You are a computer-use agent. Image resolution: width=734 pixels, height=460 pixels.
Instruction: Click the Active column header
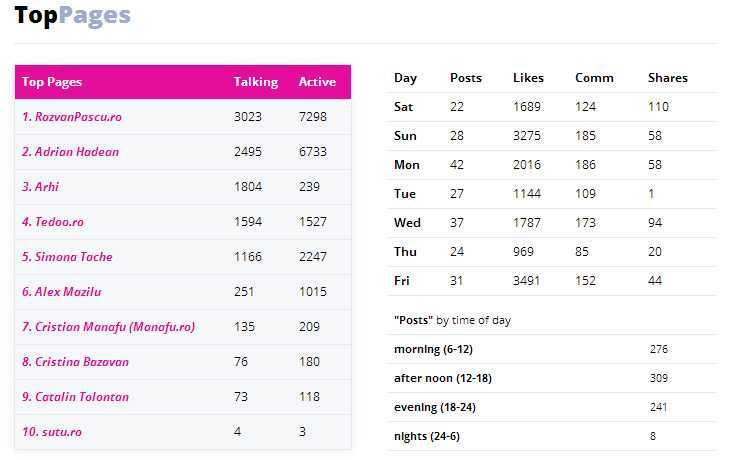pos(317,82)
